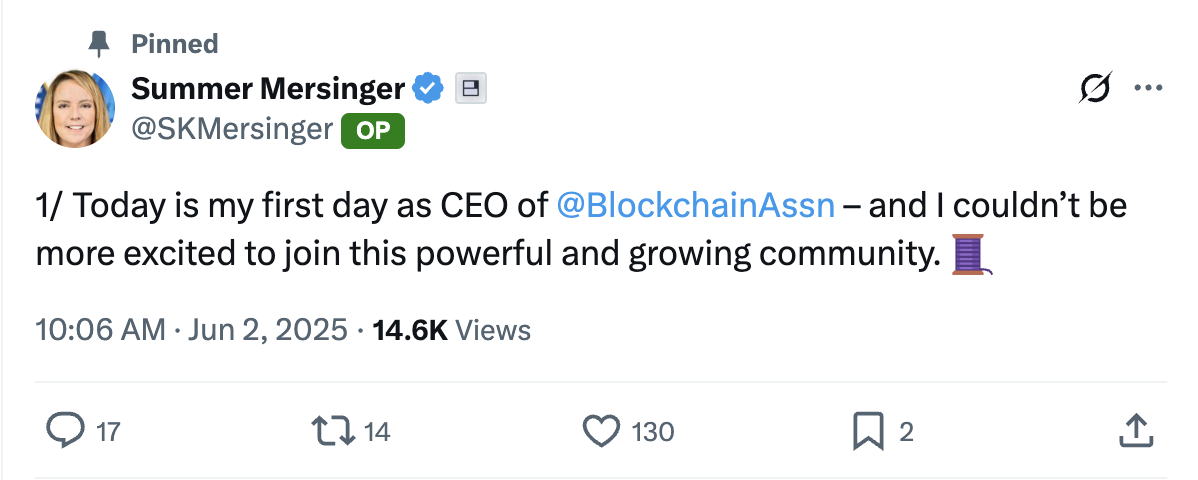Screen dimensions: 1198x480
Task: Click the Pinned label text
Action: pyautogui.click(x=175, y=43)
